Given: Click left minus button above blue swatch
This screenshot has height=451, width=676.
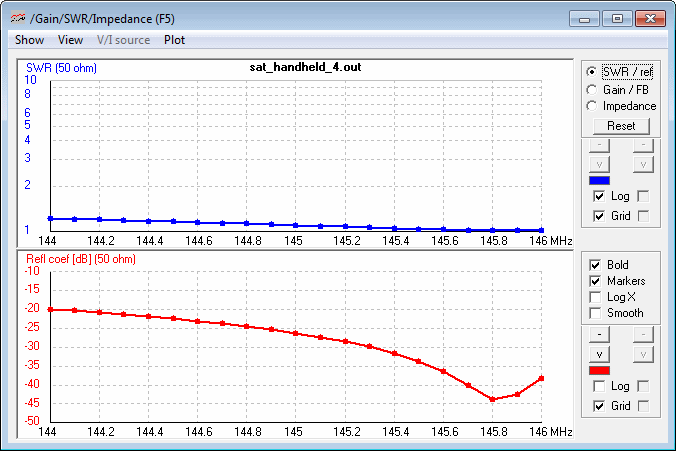Looking at the screenshot, I should coord(599,145).
